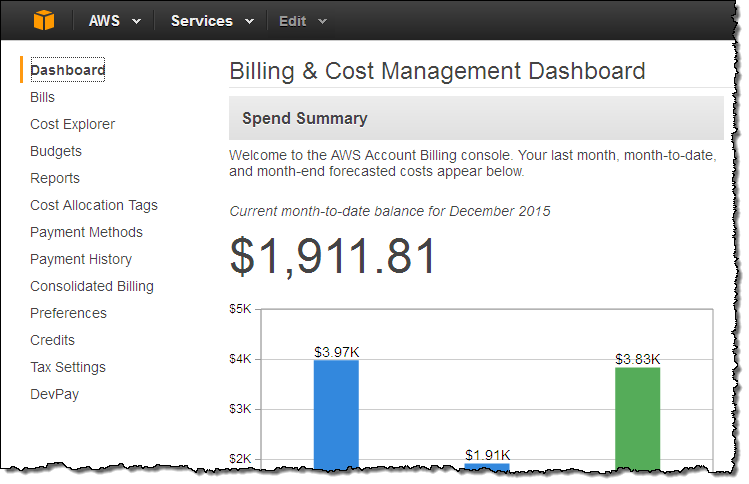
Task: Open Budgets from the sidebar
Action: pyautogui.click(x=56, y=151)
